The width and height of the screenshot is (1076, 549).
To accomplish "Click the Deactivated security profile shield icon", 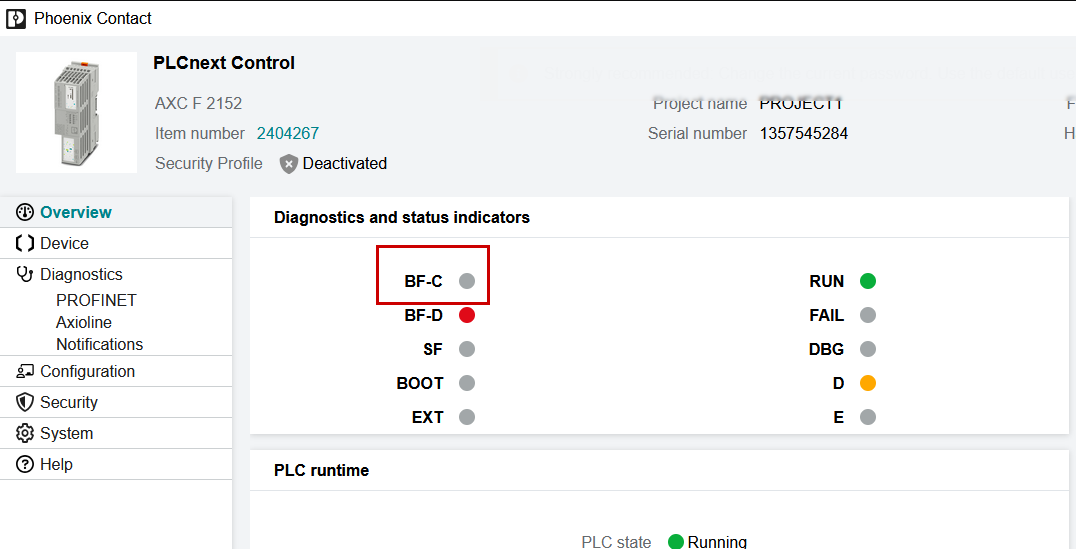I will tap(289, 164).
